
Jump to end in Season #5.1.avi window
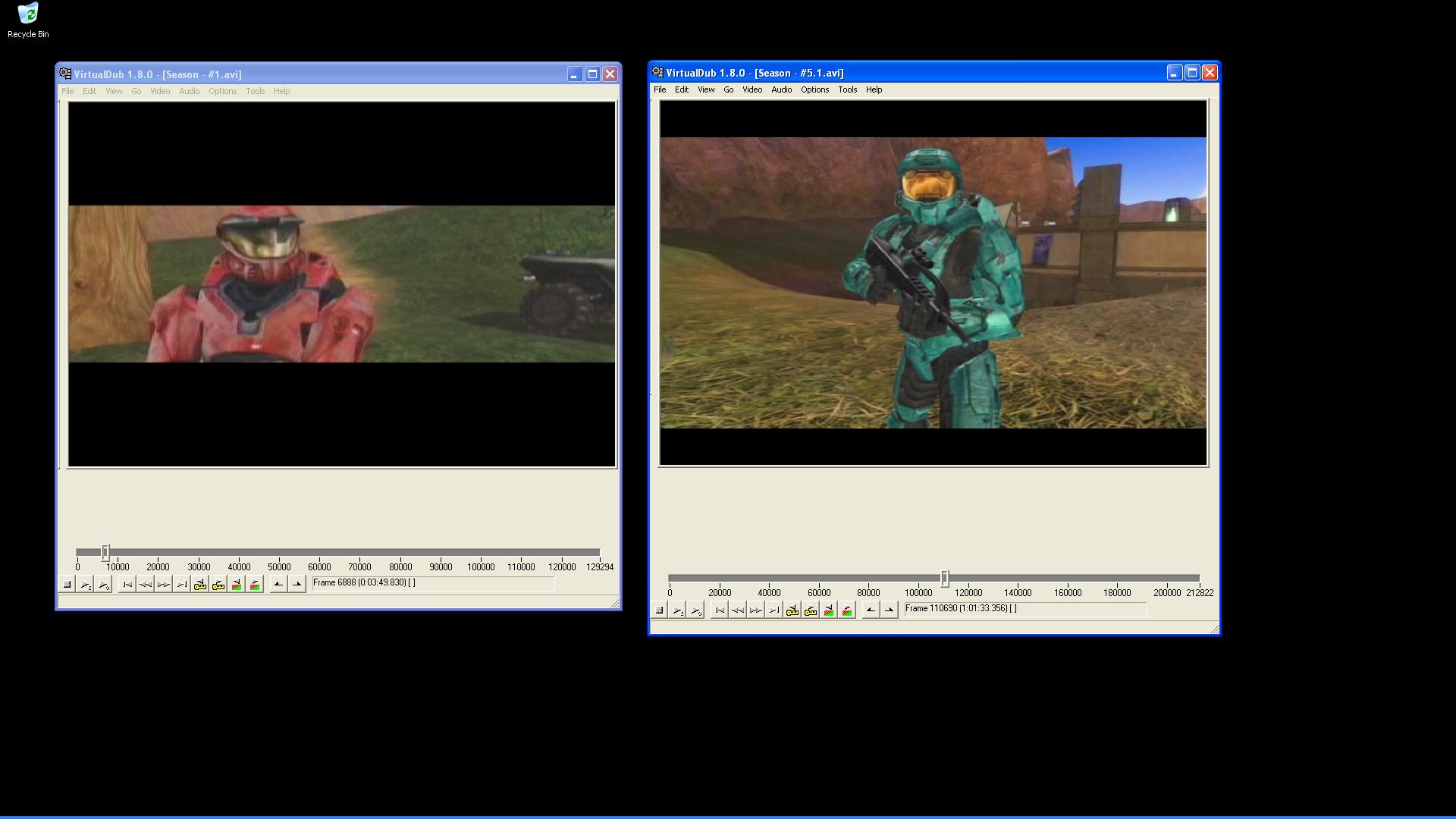click(x=774, y=610)
